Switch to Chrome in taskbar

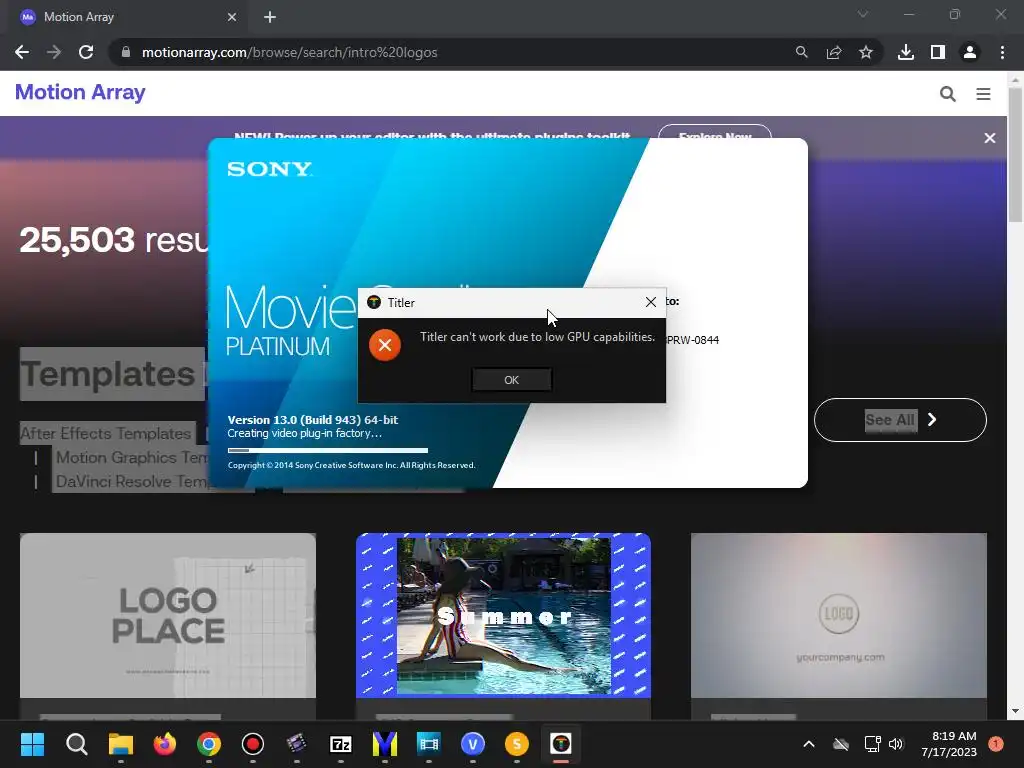coord(209,744)
